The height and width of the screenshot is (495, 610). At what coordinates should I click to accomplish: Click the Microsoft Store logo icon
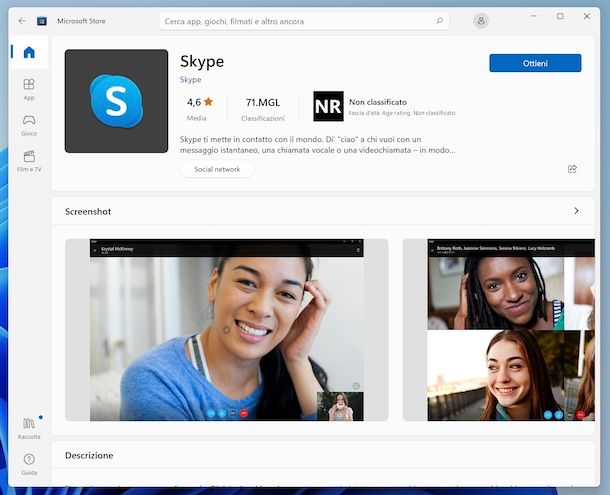(42, 21)
